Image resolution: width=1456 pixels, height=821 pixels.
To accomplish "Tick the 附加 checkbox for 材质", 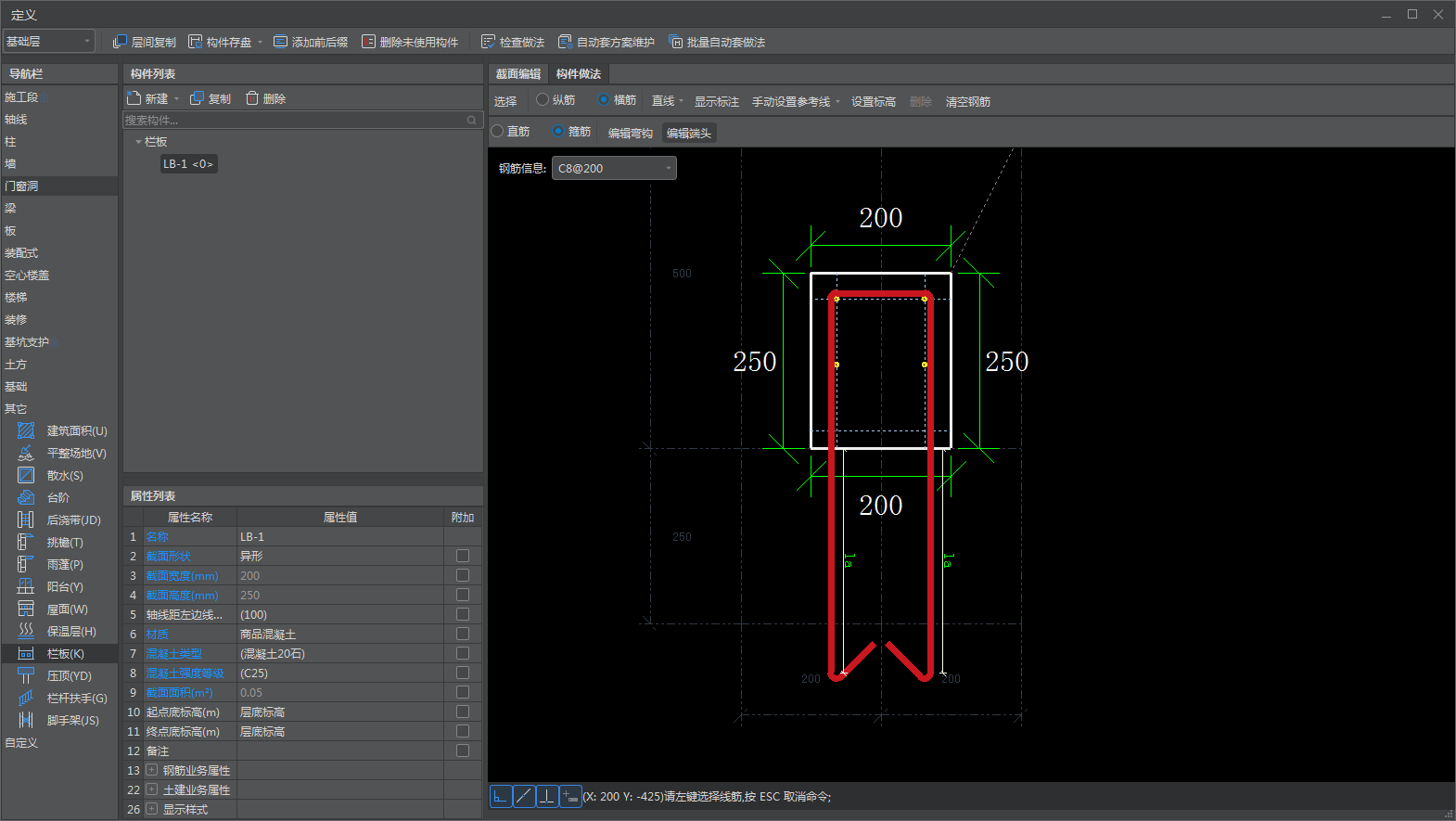I will (x=463, y=634).
